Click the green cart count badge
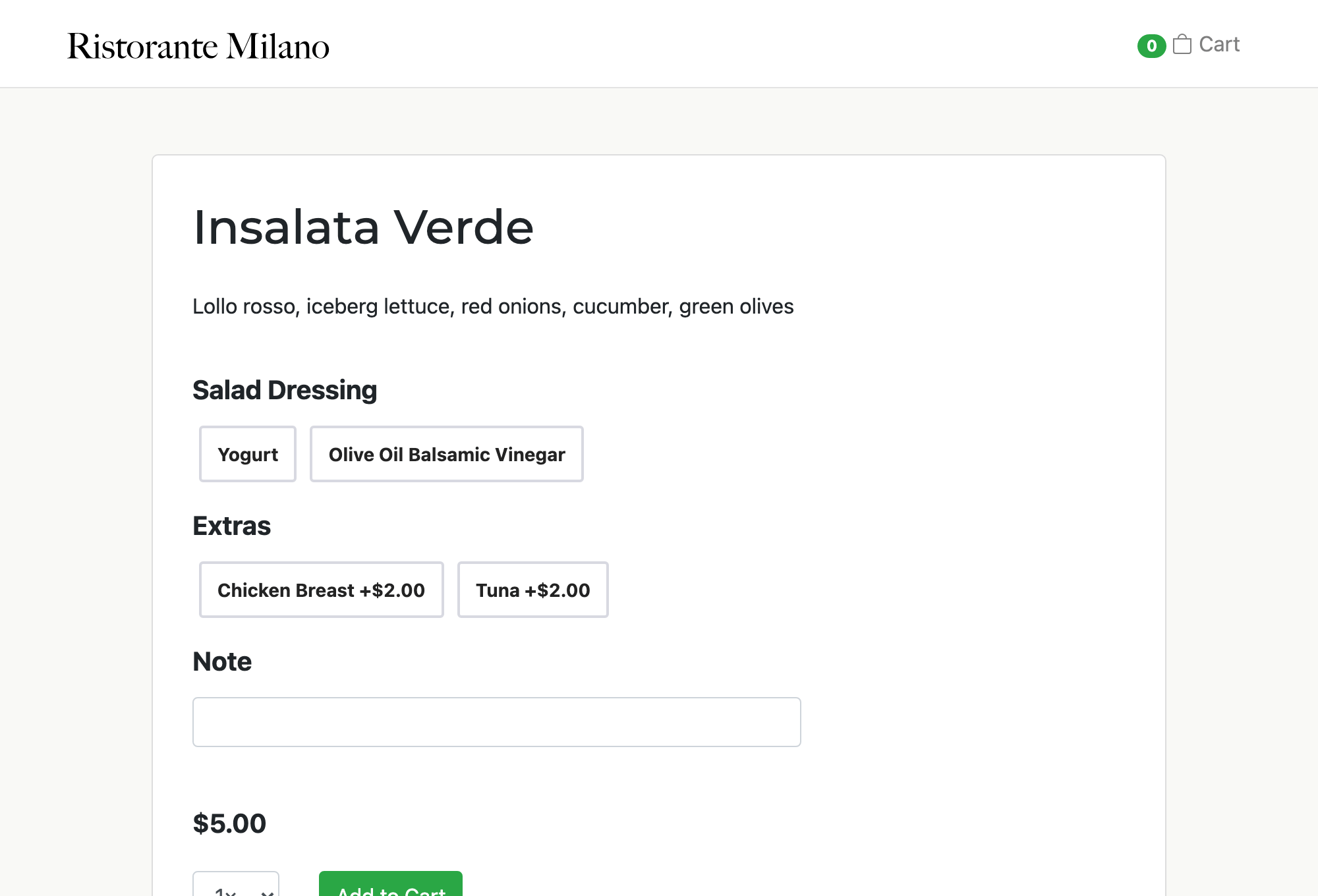1318x896 pixels. click(x=1151, y=45)
